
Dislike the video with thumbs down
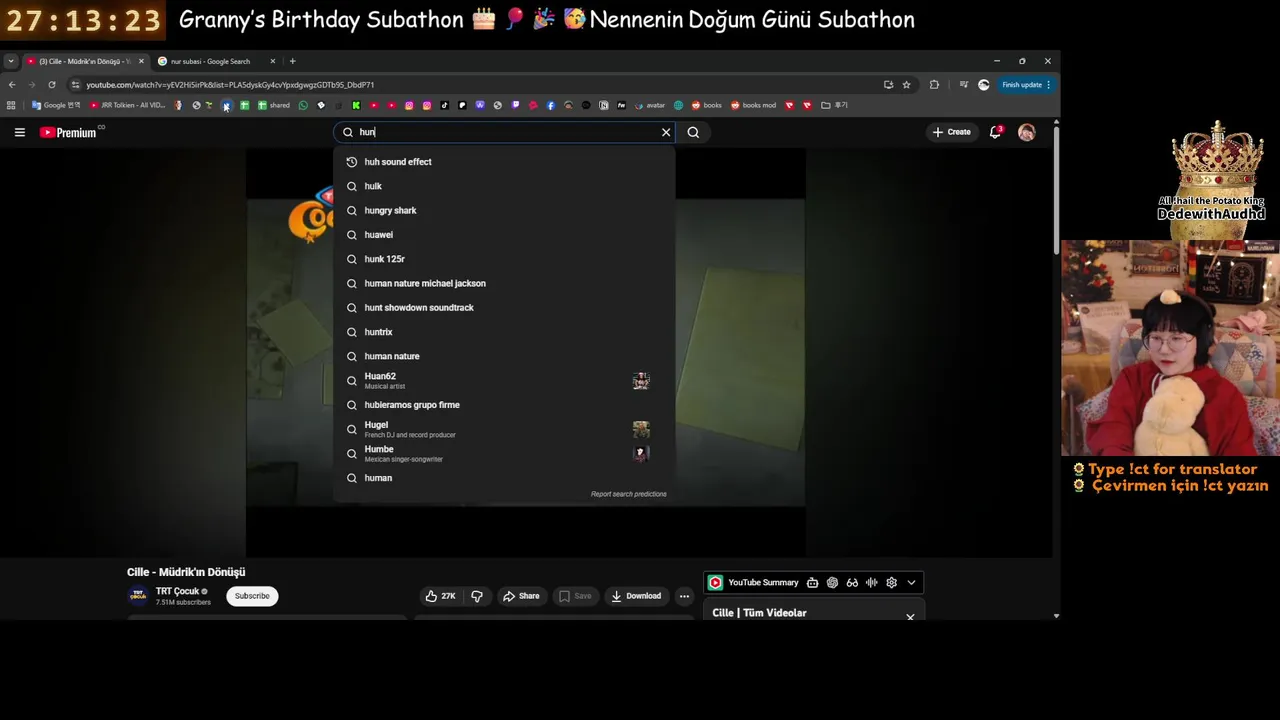pos(477,596)
